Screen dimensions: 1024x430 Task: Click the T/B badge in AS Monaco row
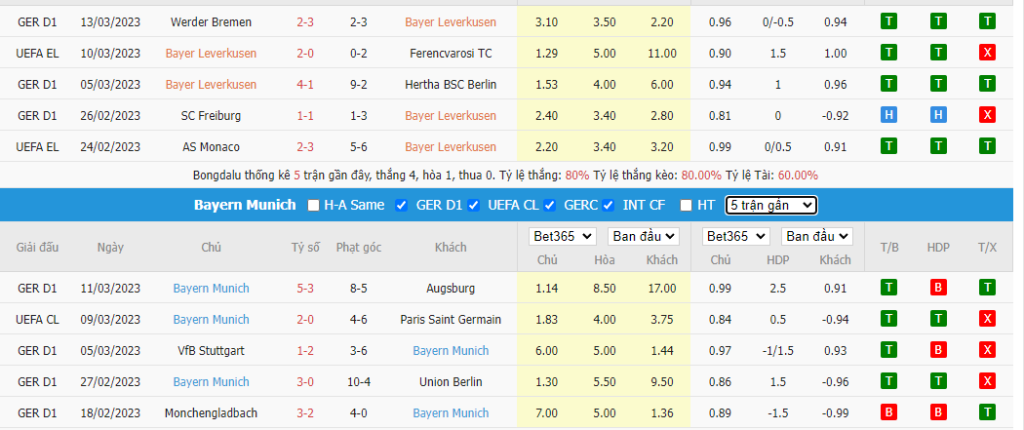[888, 146]
